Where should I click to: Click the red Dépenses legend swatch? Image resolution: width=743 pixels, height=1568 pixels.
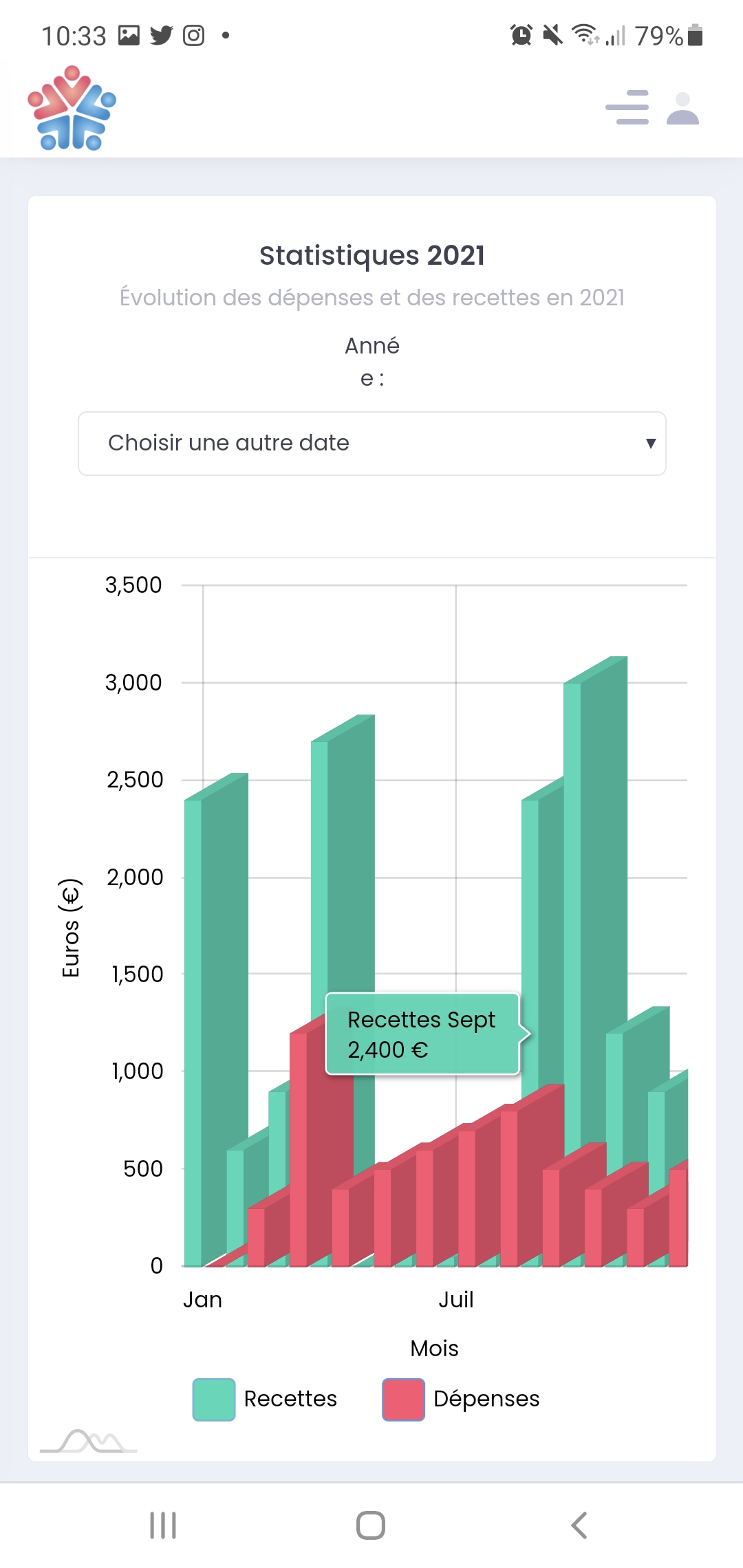coord(403,1400)
